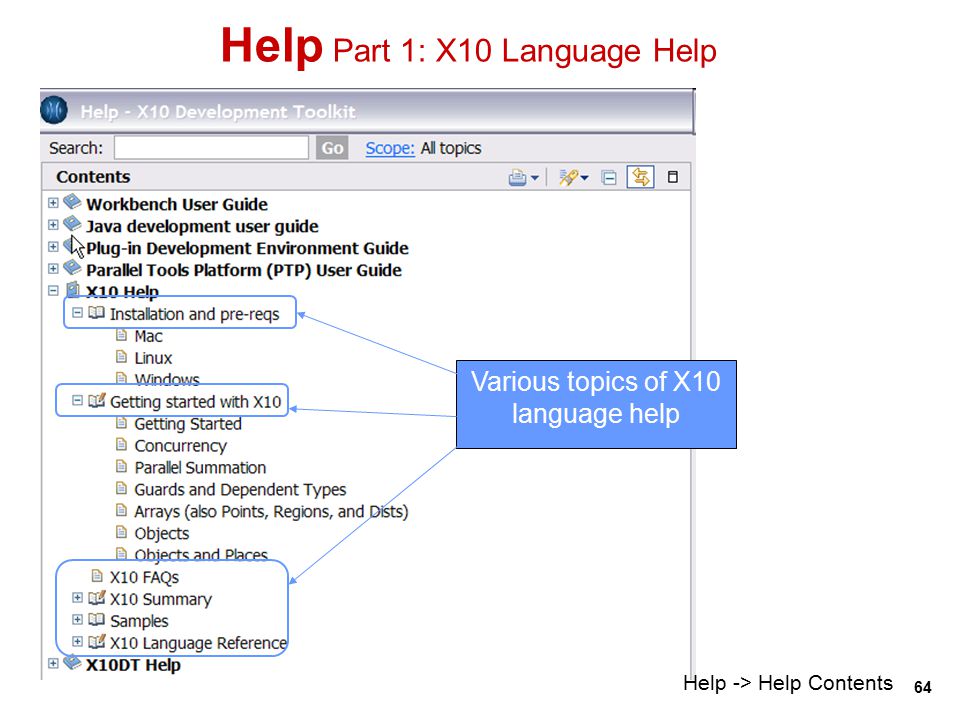
Task: Select Installation and pre-reqs topic
Action: tap(194, 314)
